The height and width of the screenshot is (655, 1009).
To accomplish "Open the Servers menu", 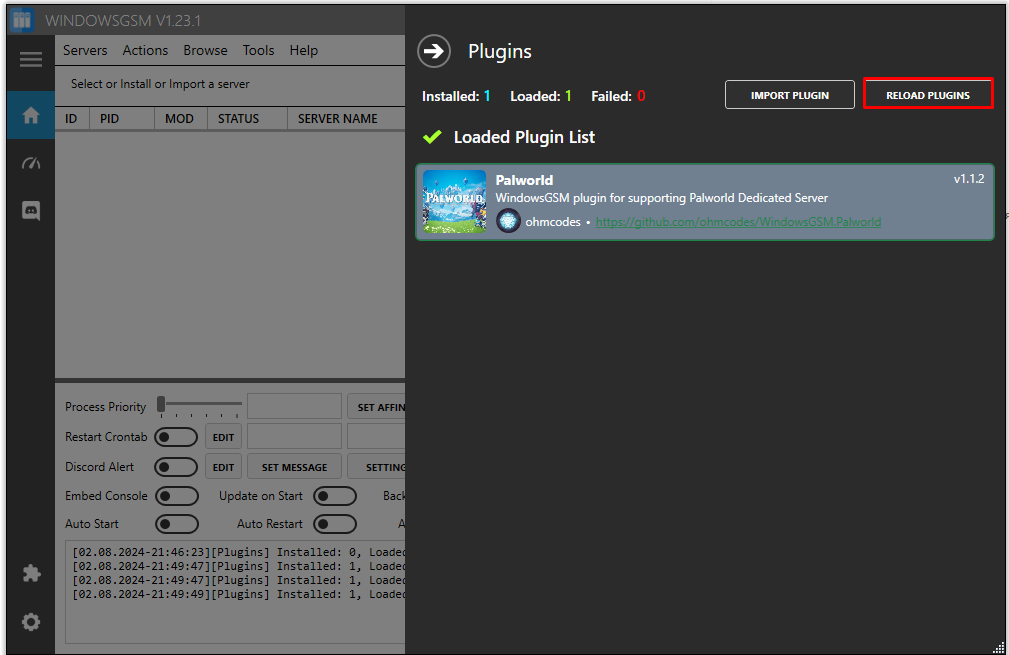I will click(85, 50).
